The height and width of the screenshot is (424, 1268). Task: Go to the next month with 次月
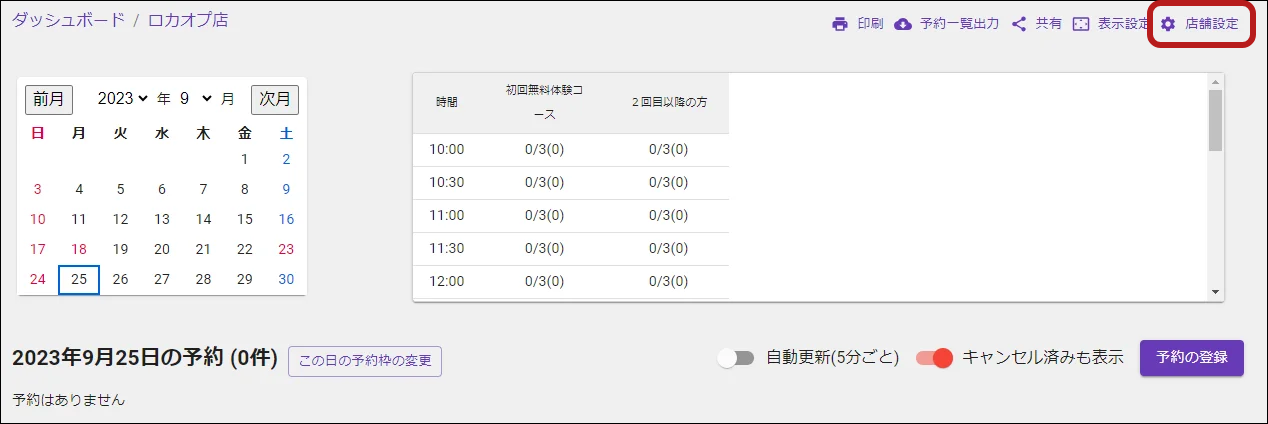pos(275,99)
